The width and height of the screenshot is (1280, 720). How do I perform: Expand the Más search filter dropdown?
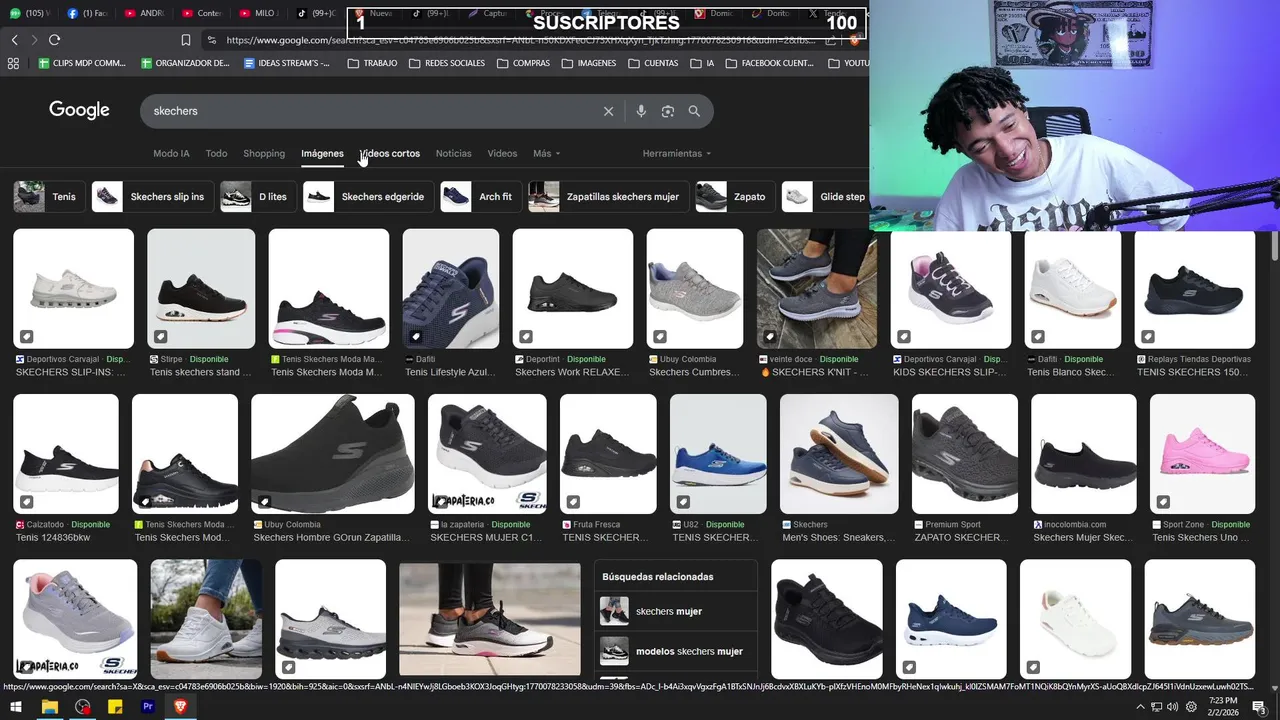546,153
